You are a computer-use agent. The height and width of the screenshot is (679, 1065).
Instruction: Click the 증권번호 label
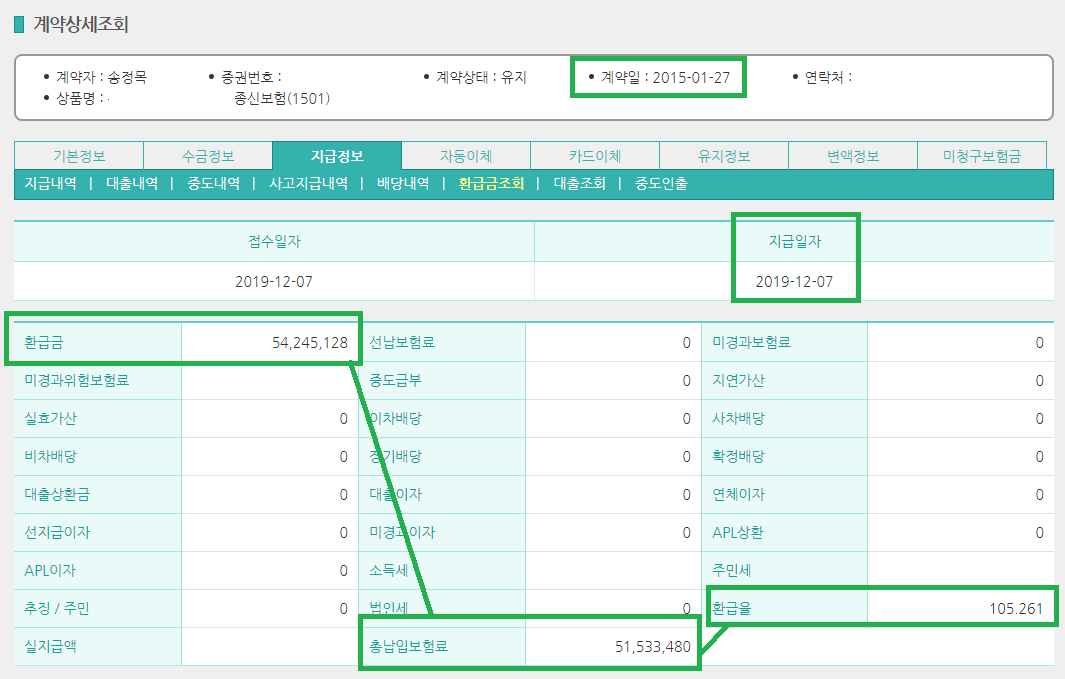coord(251,77)
